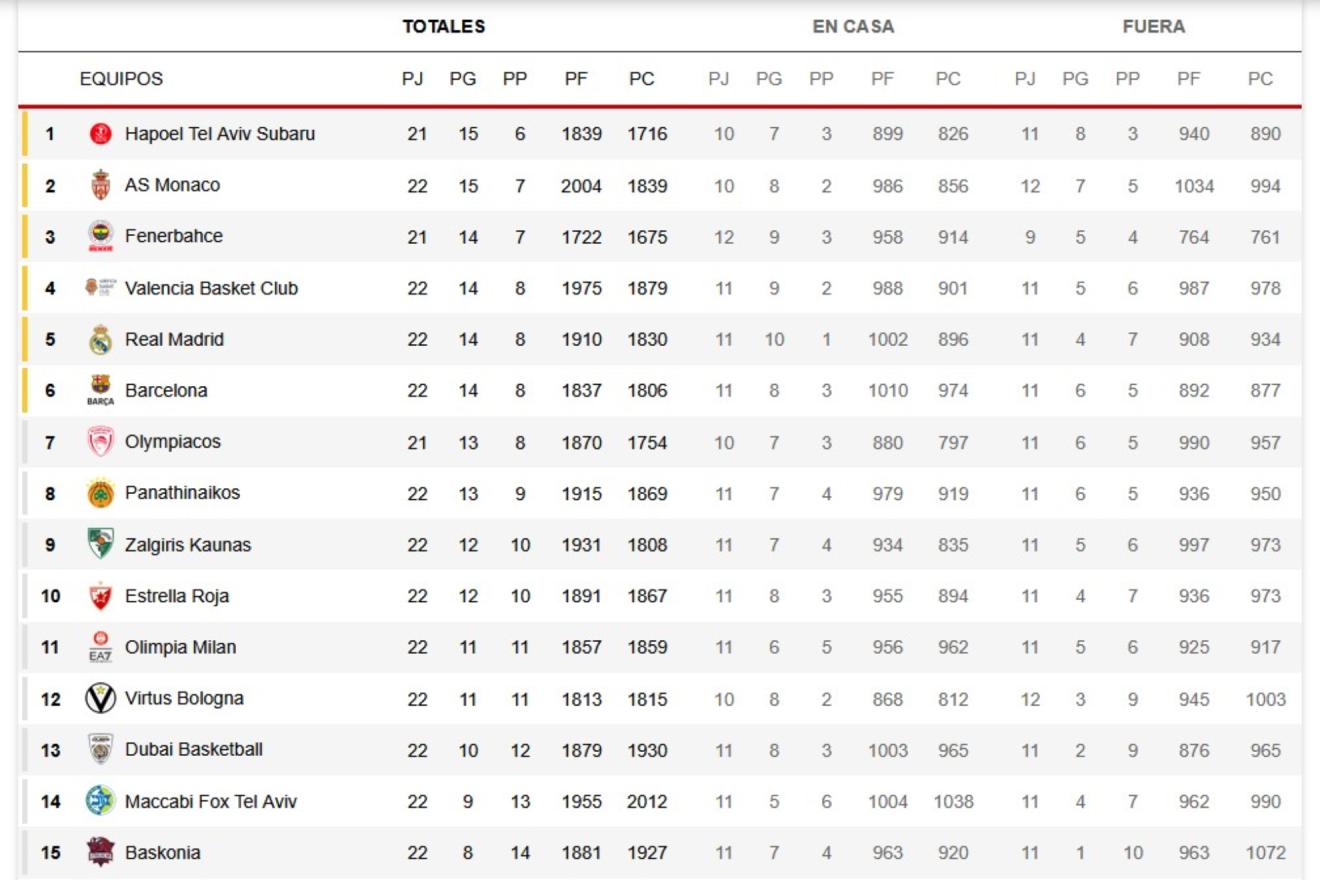Click the Olympiacos team logo

click(x=101, y=442)
